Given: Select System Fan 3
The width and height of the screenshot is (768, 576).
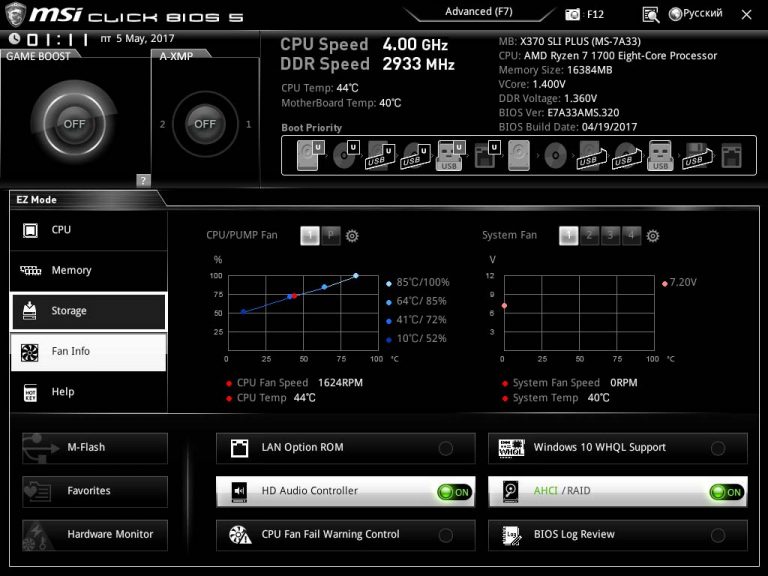Looking at the screenshot, I should (x=610, y=236).
